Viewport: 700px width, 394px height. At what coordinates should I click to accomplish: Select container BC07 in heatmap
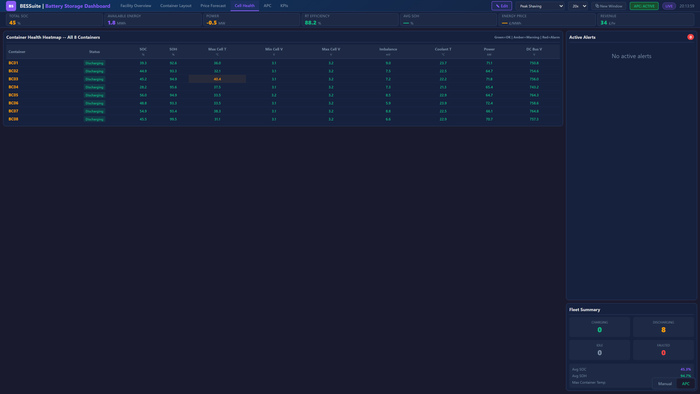tap(13, 111)
